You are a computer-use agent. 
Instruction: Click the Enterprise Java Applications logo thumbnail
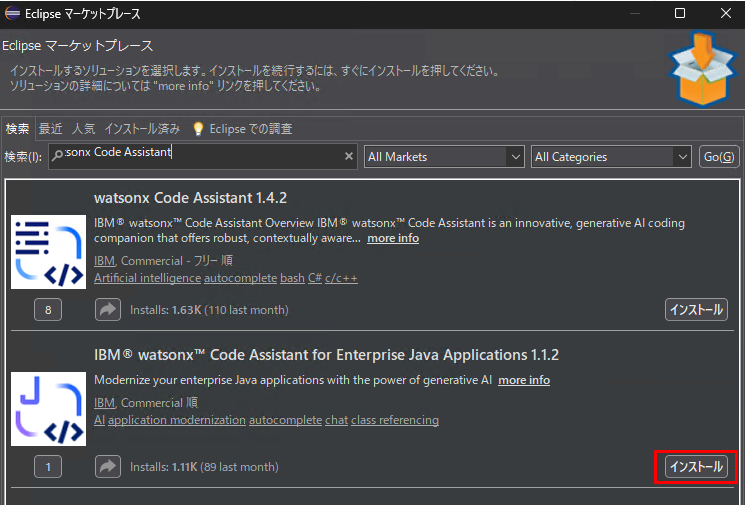(48, 409)
